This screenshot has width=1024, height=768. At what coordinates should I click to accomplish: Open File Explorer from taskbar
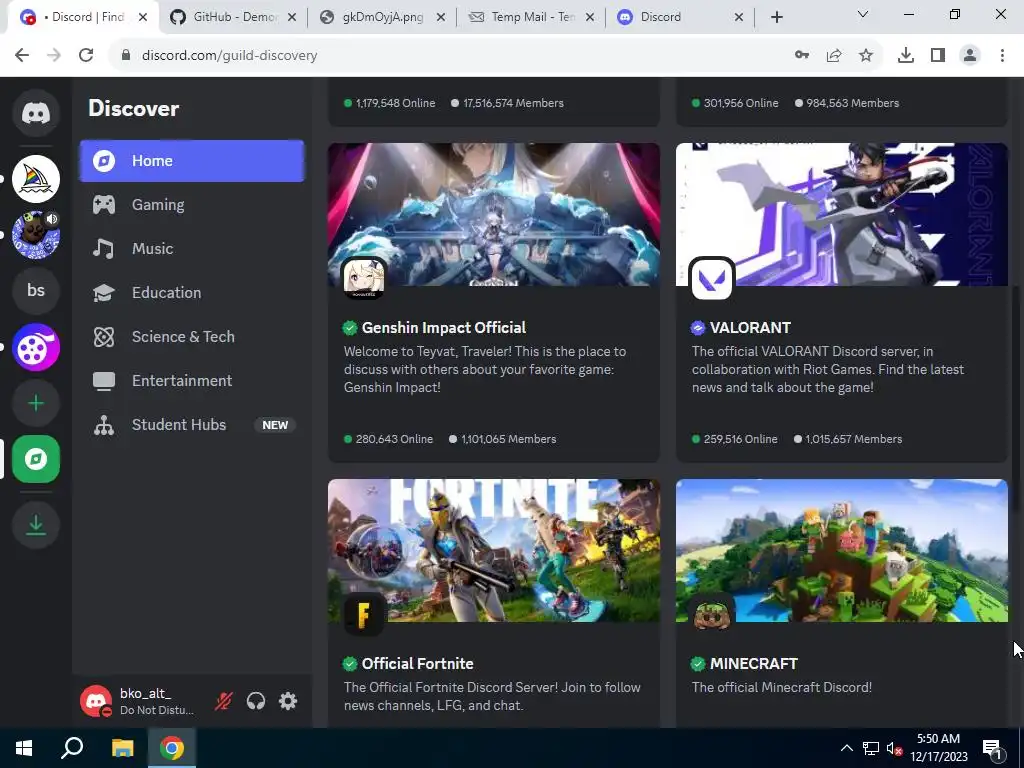click(x=122, y=748)
